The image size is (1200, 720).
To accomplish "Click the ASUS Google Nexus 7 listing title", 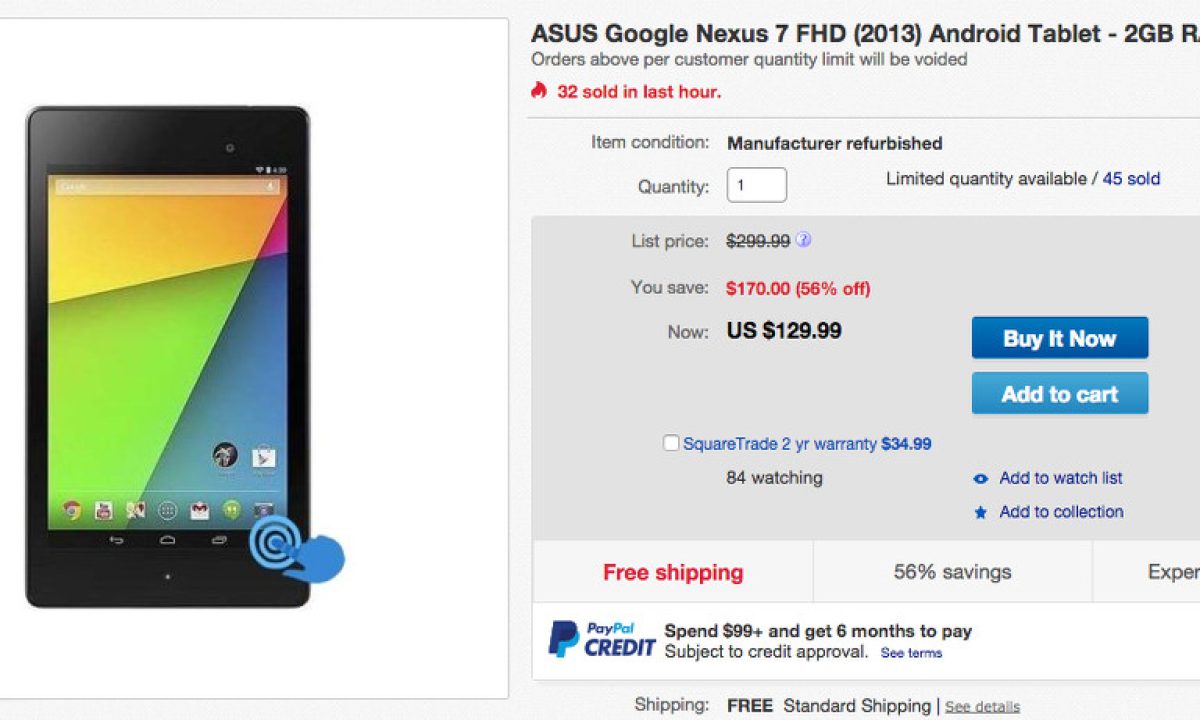I will [x=865, y=33].
